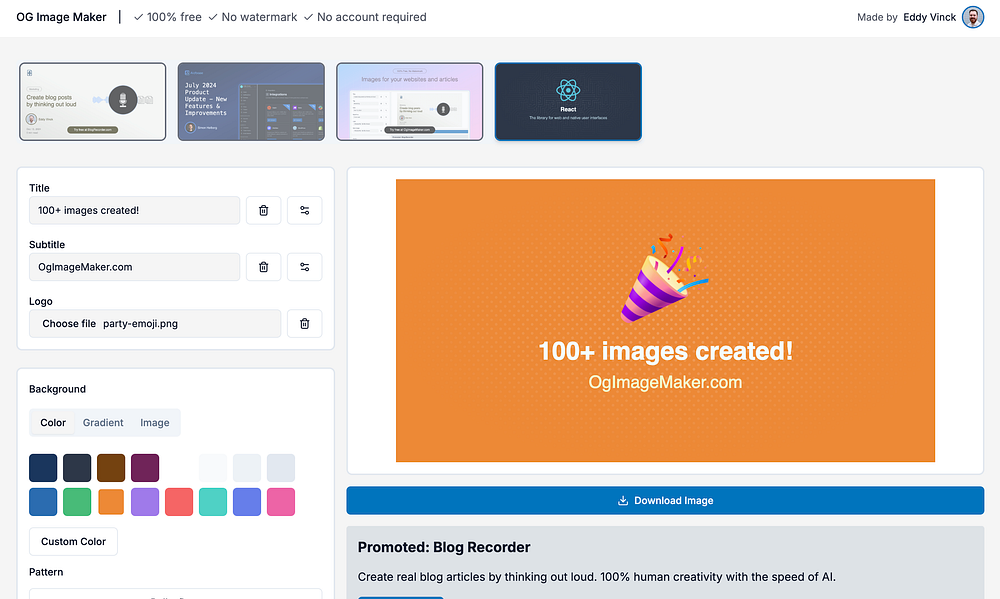
Task: Pick the light purple swatch
Action: (x=145, y=502)
